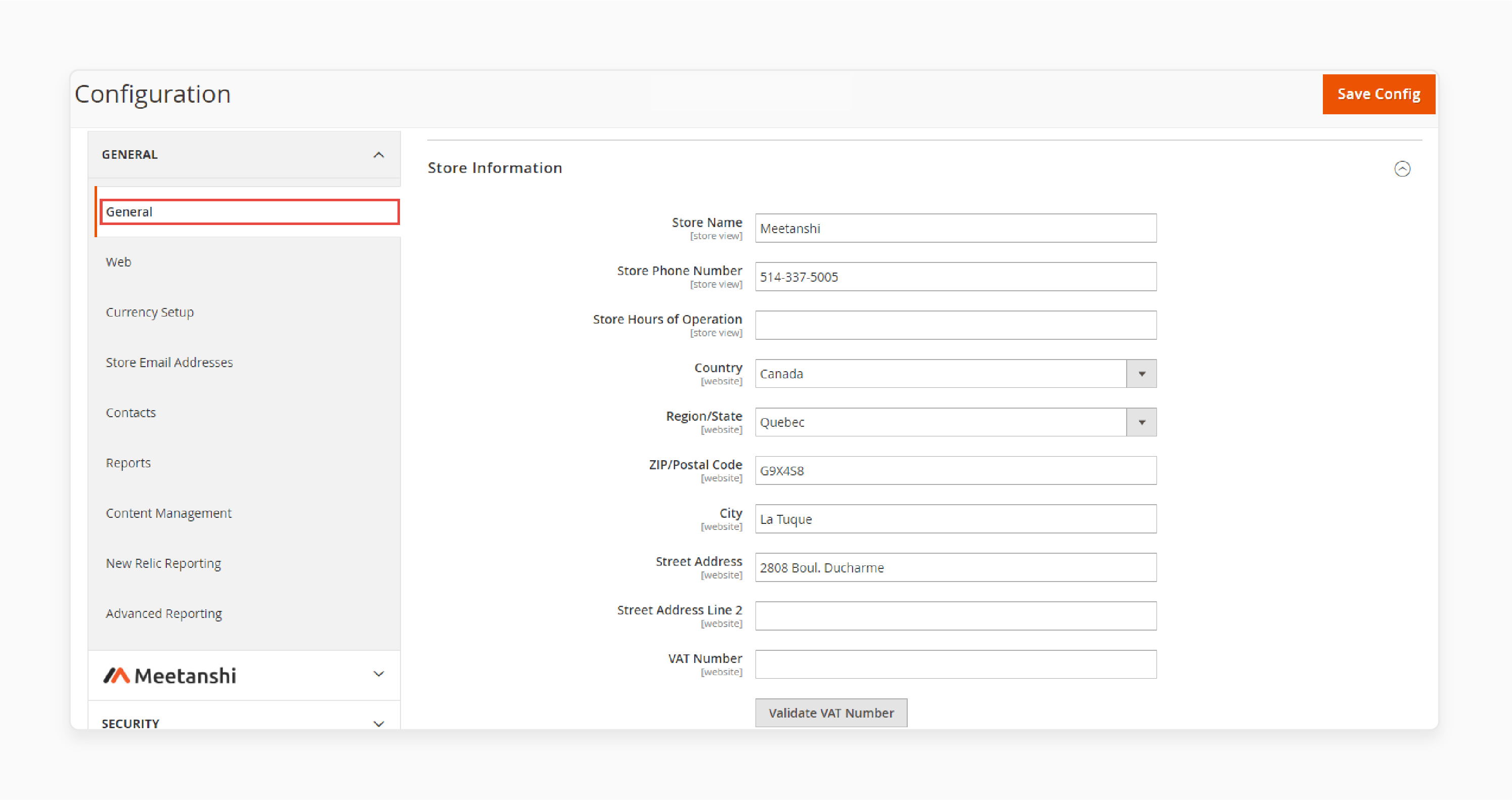This screenshot has width=1512, height=800.
Task: Collapse Store Information with circle arrow icon
Action: 1402,169
